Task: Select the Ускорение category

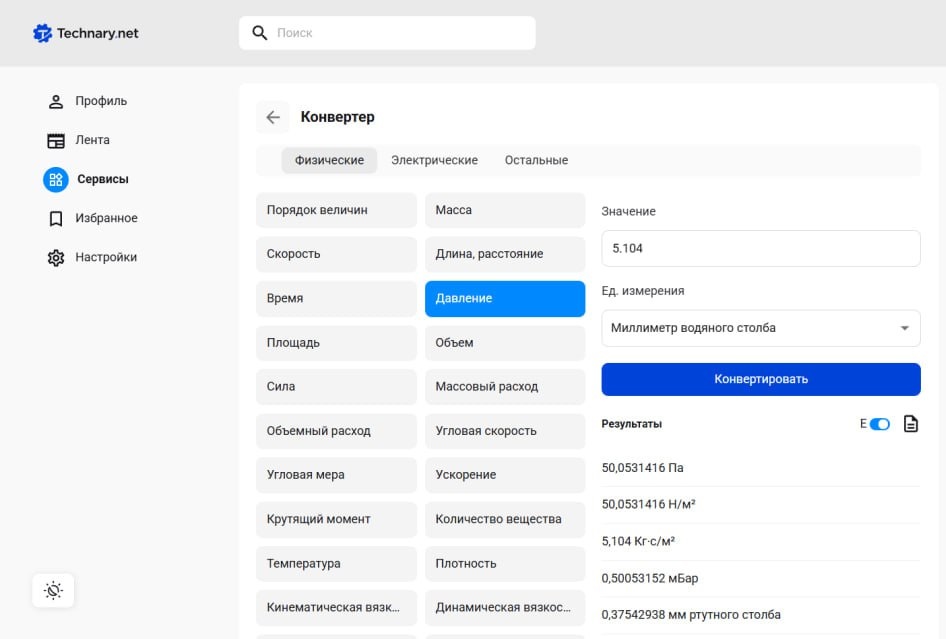Action: 505,475
